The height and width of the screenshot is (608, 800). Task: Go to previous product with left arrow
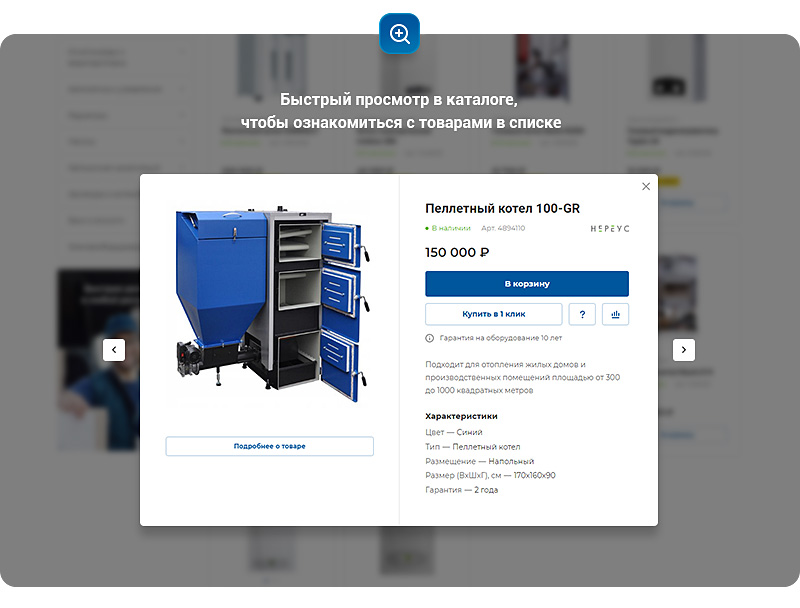[x=114, y=349]
